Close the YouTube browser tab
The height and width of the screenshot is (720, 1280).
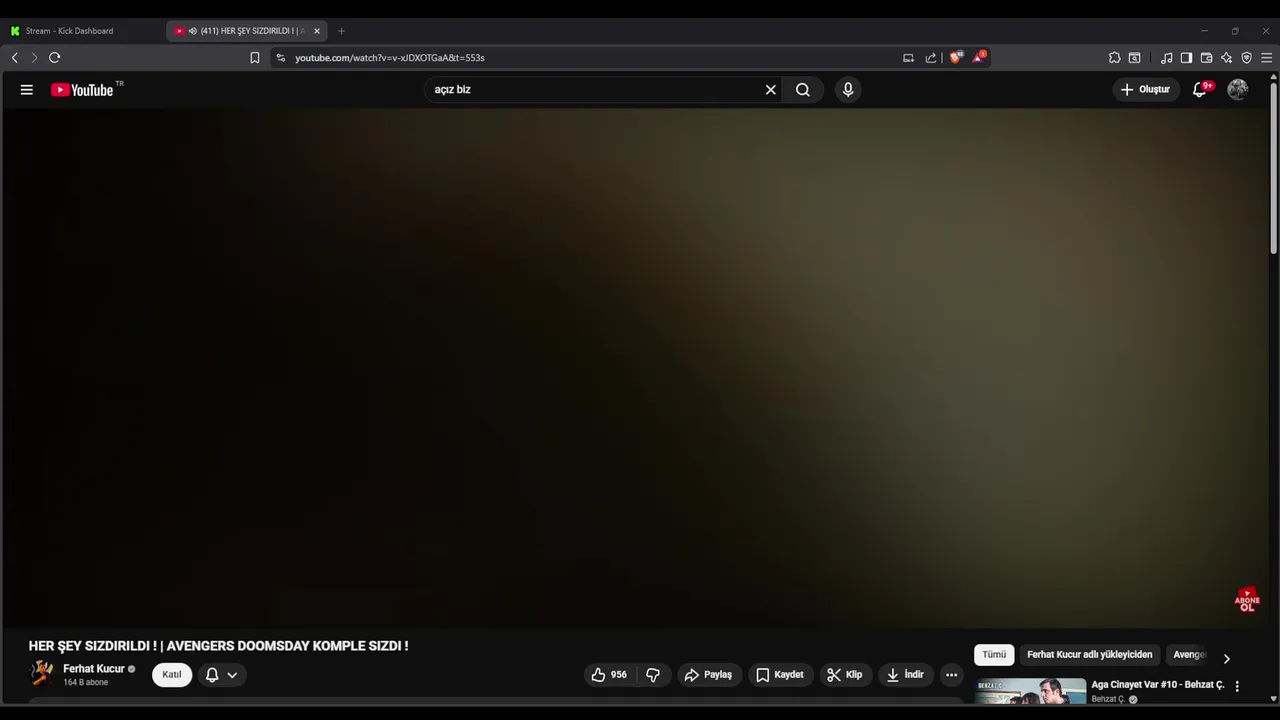click(317, 31)
